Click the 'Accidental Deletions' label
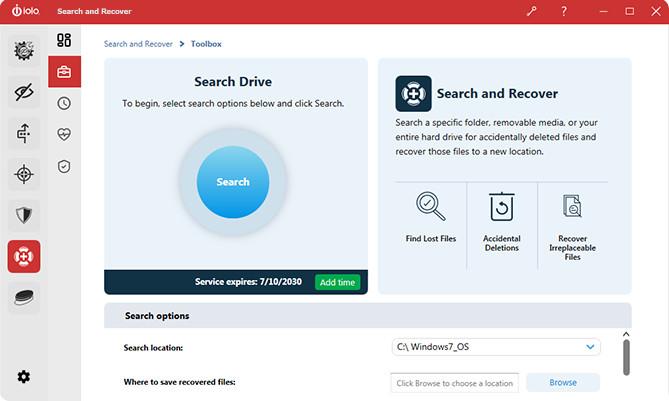669x401 pixels. (502, 243)
